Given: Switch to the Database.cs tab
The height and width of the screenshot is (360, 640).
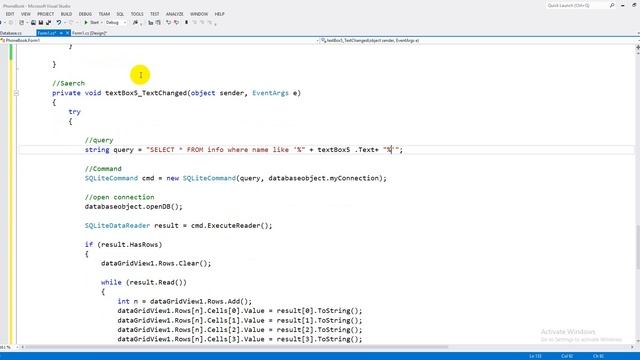Looking at the screenshot, I should [11, 33].
